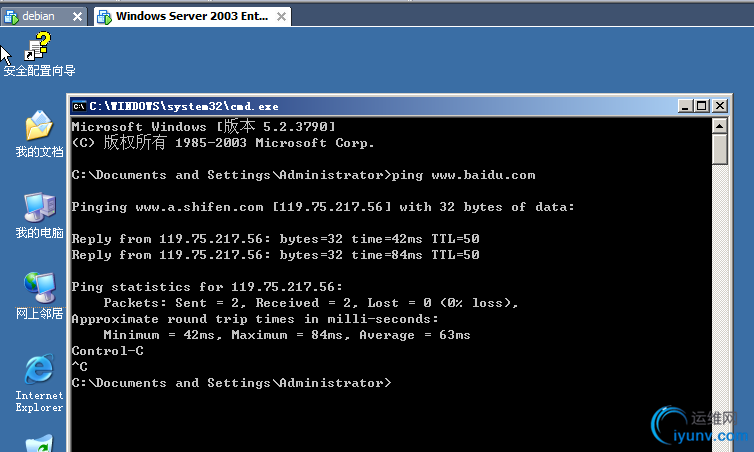
Task: Click the 'Pinging www.a.shifen.com' line
Action: click(x=323, y=207)
